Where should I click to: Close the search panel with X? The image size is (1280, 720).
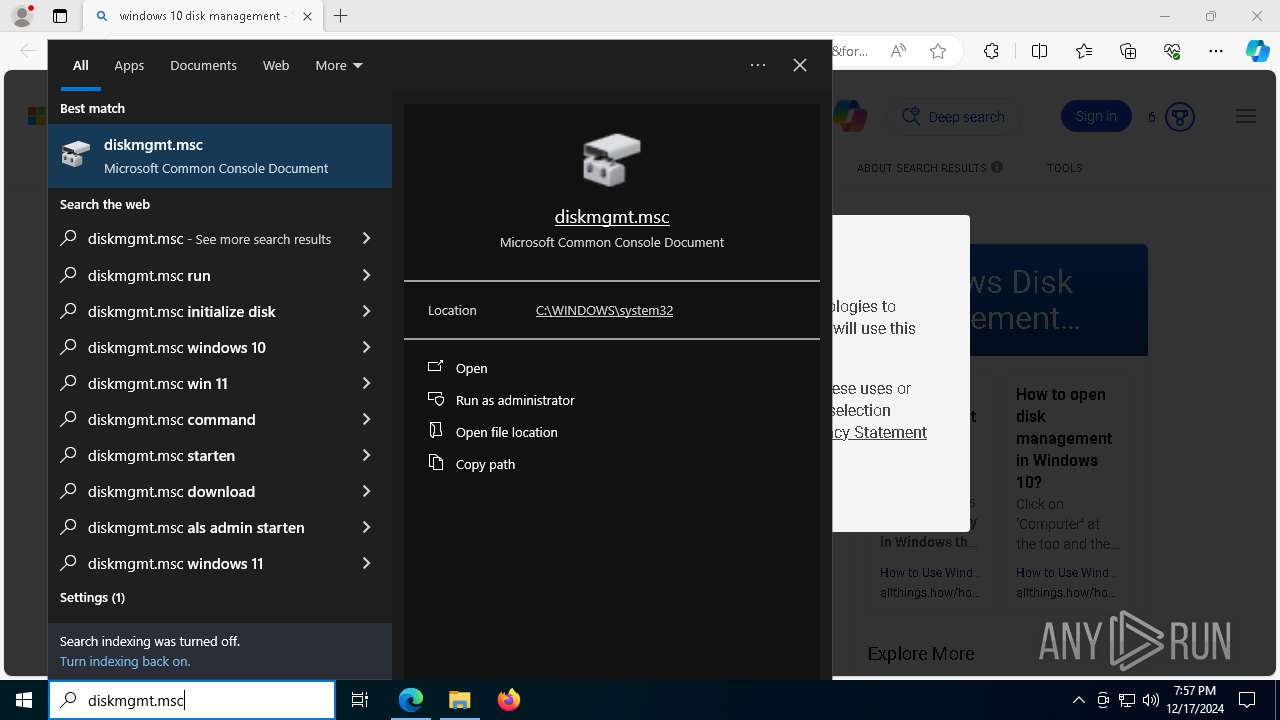pyautogui.click(x=800, y=65)
